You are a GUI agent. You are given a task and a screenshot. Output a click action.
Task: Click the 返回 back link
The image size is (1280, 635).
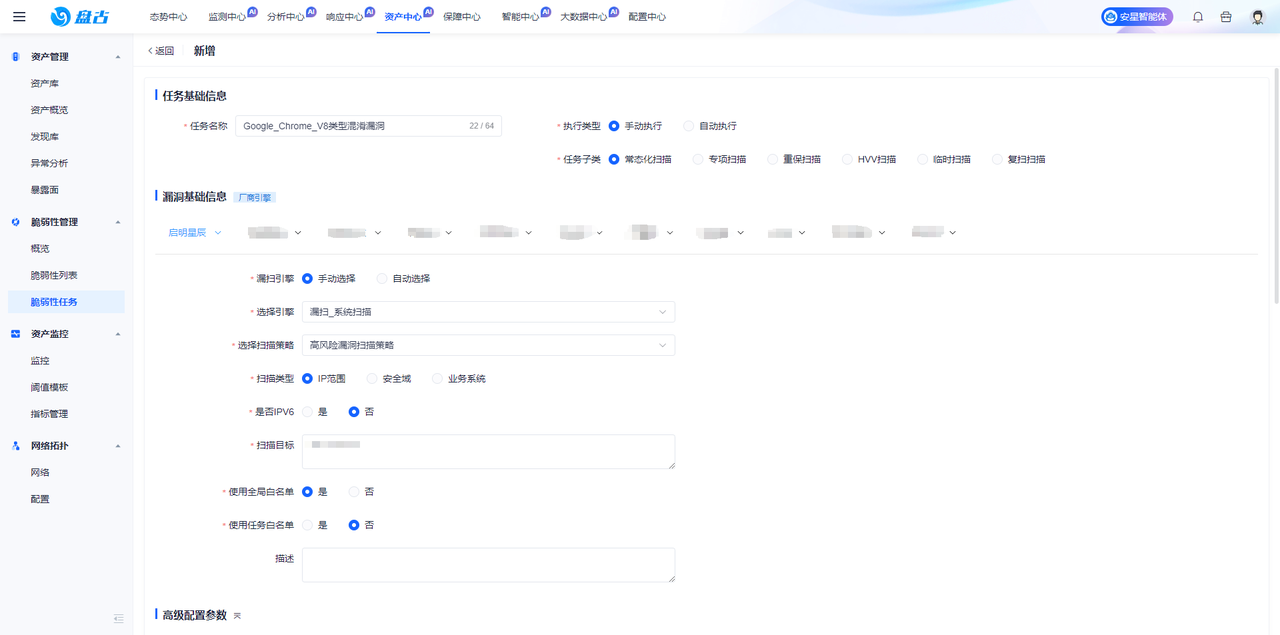pyautogui.click(x=161, y=48)
